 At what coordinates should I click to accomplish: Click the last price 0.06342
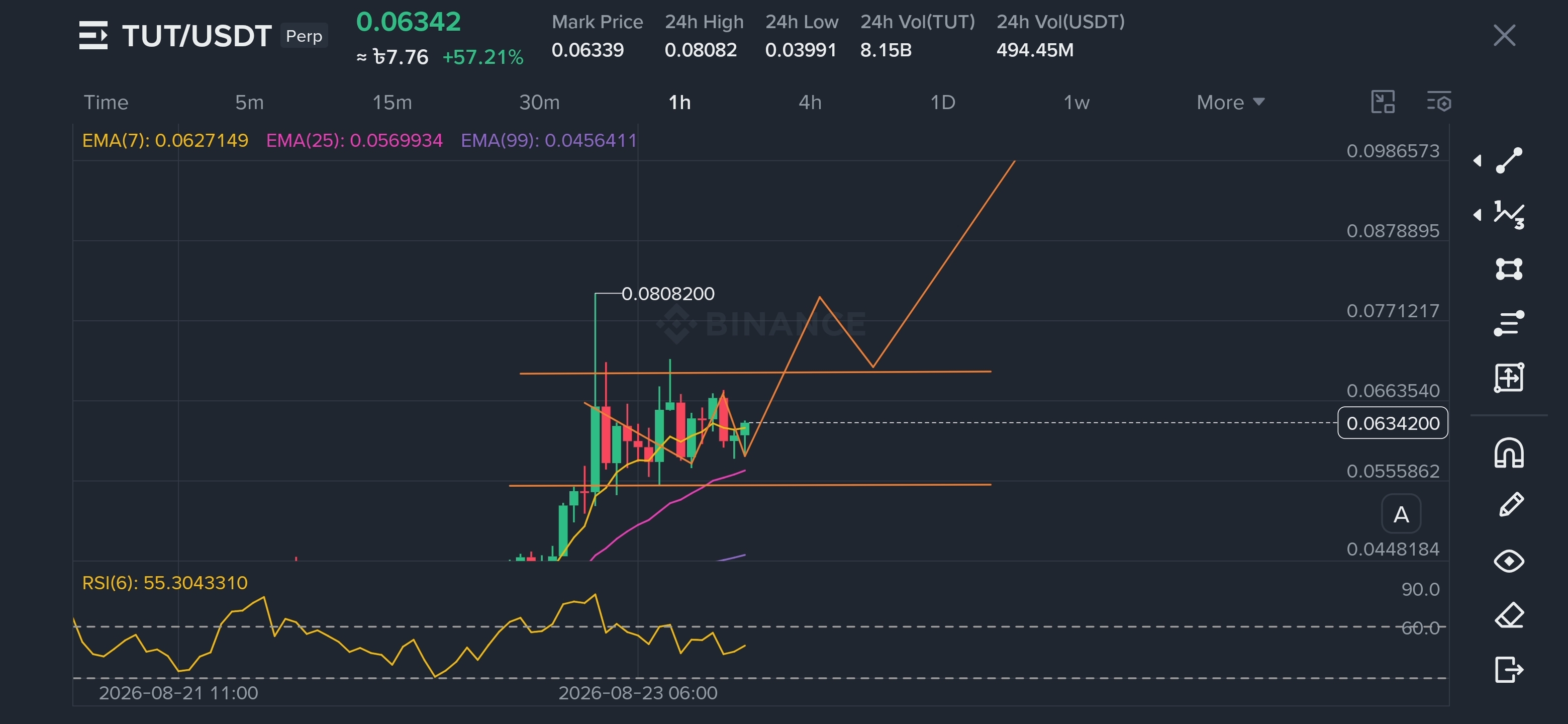point(408,22)
